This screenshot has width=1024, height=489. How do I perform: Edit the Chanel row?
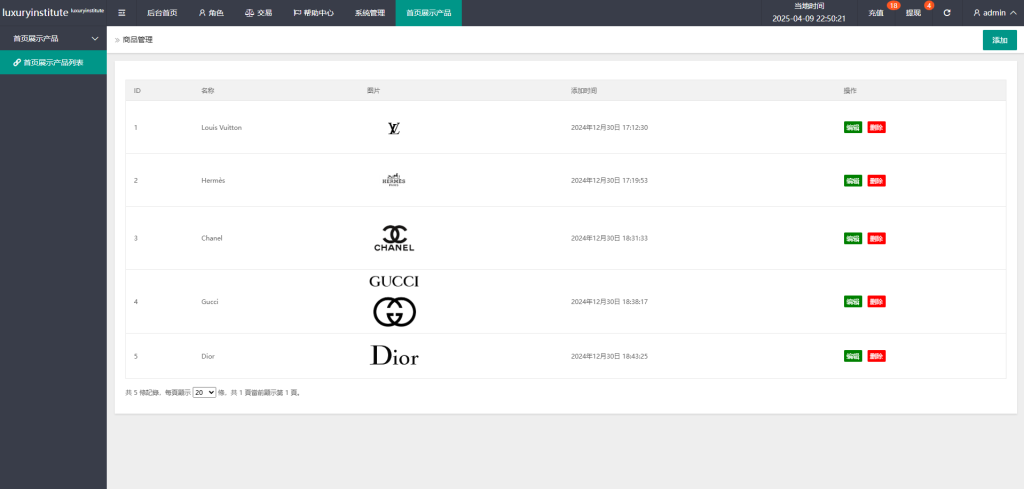point(853,238)
